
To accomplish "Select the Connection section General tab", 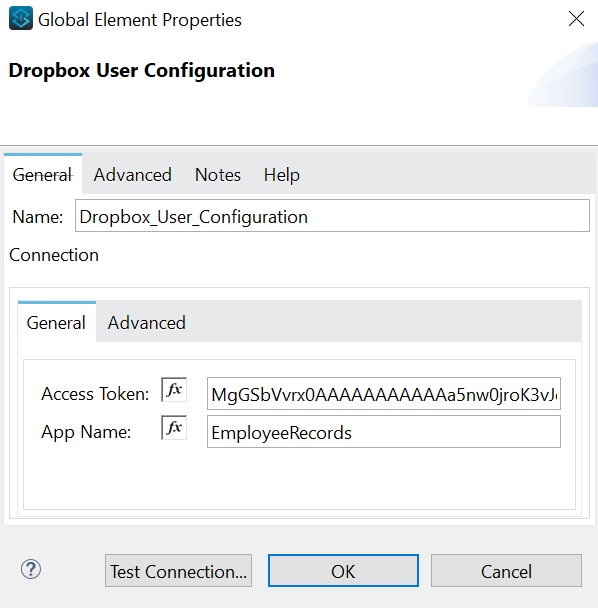I will (56, 323).
